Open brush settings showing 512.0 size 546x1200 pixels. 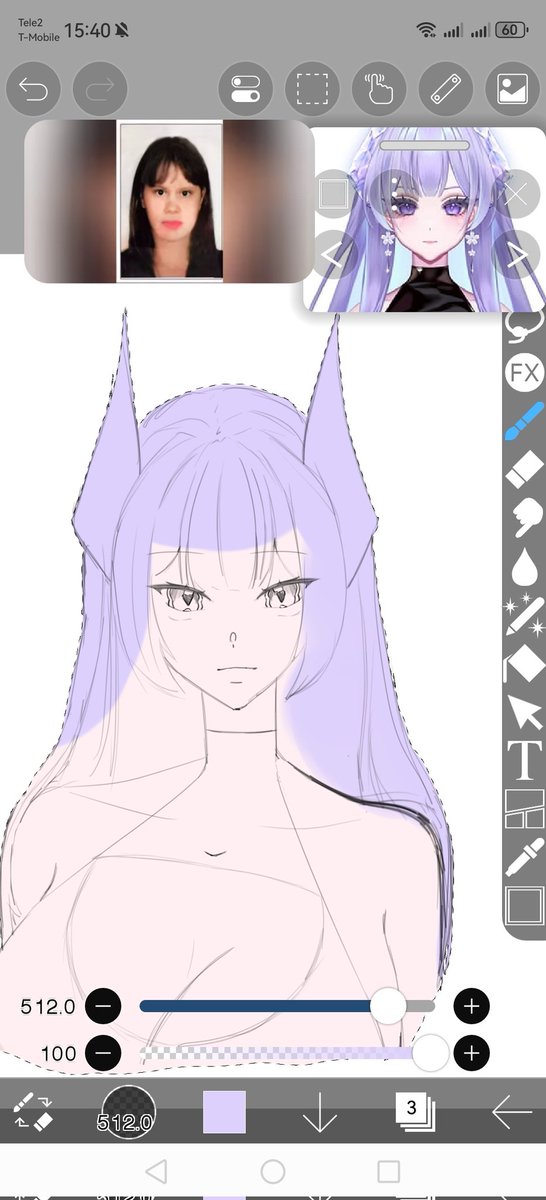128,1112
